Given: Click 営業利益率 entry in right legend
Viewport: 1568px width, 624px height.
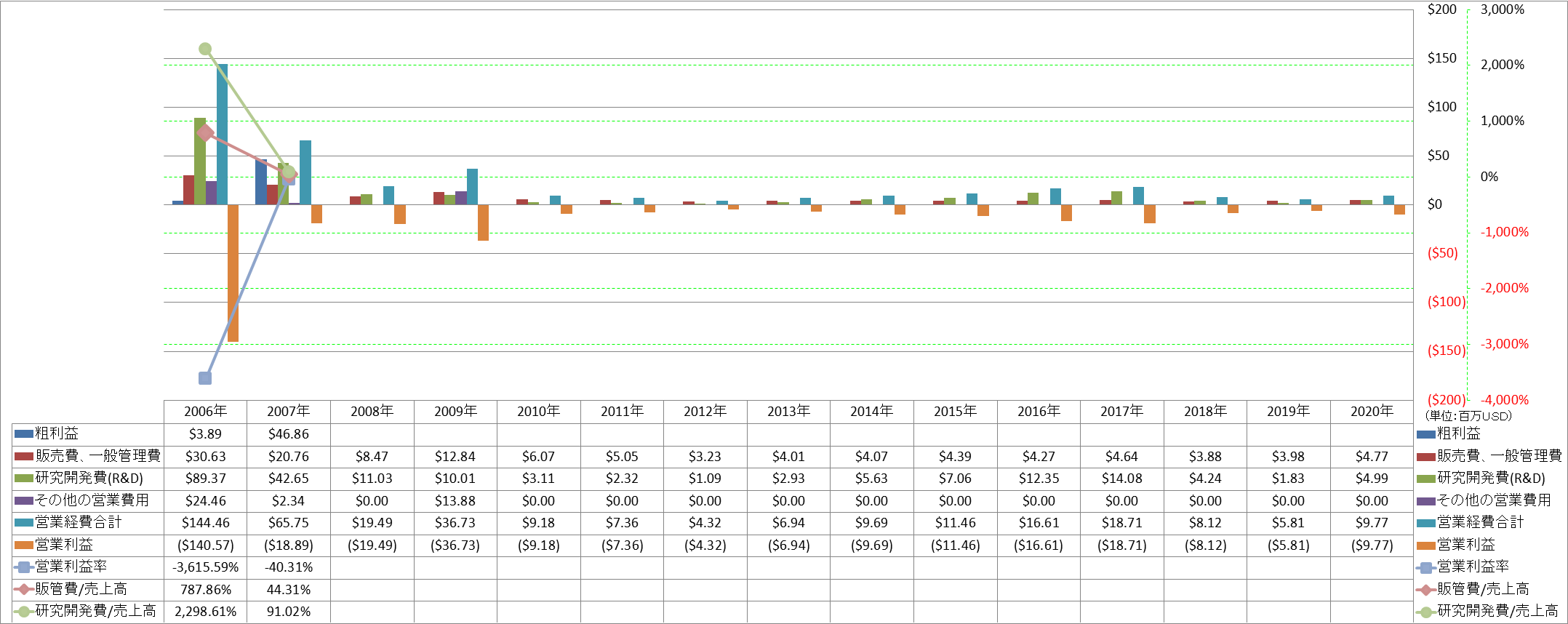Looking at the screenshot, I should [1463, 567].
